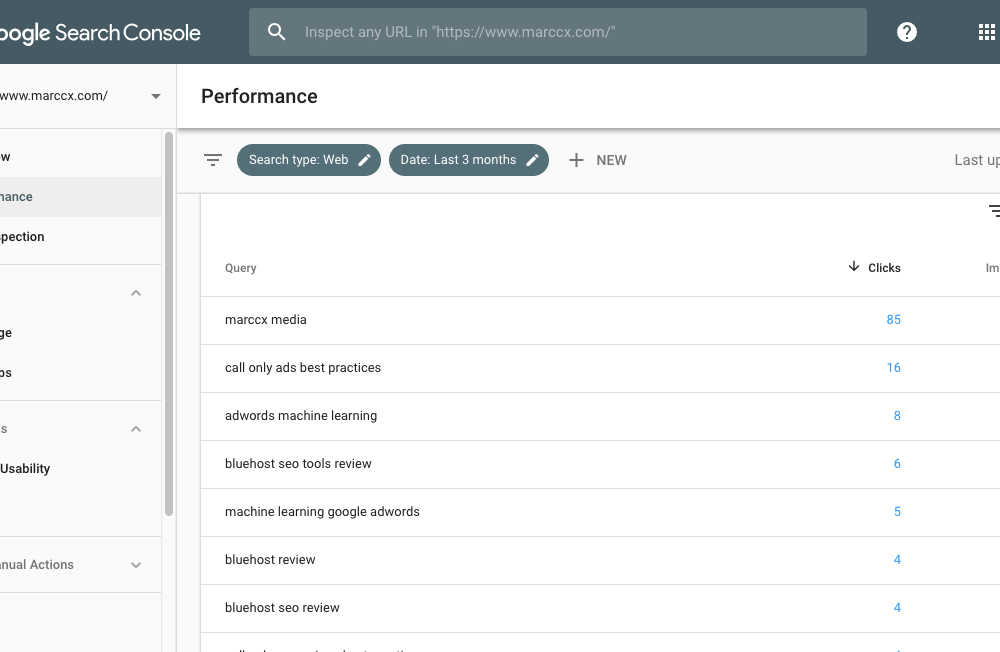Edit the Date filter pencil icon

click(533, 160)
